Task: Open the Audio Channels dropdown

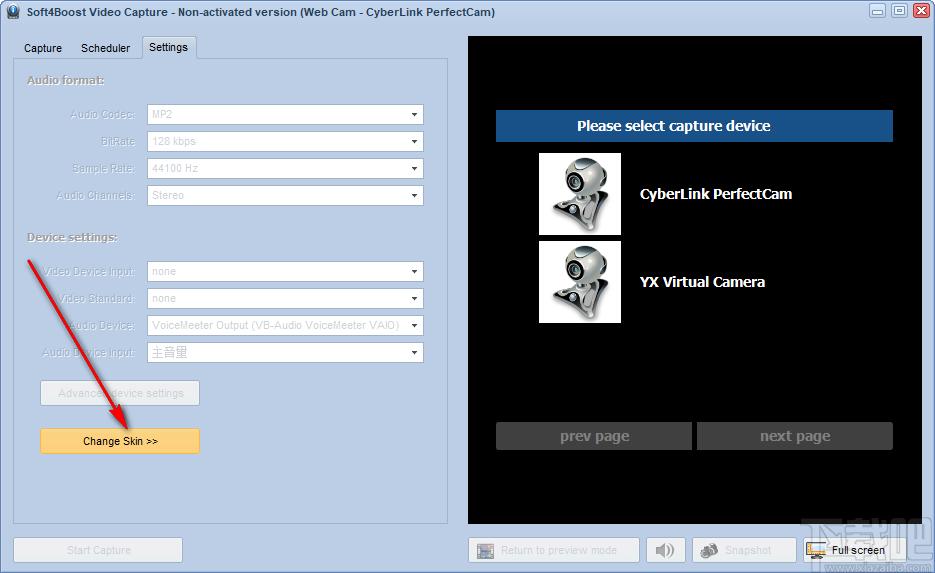Action: coord(285,195)
